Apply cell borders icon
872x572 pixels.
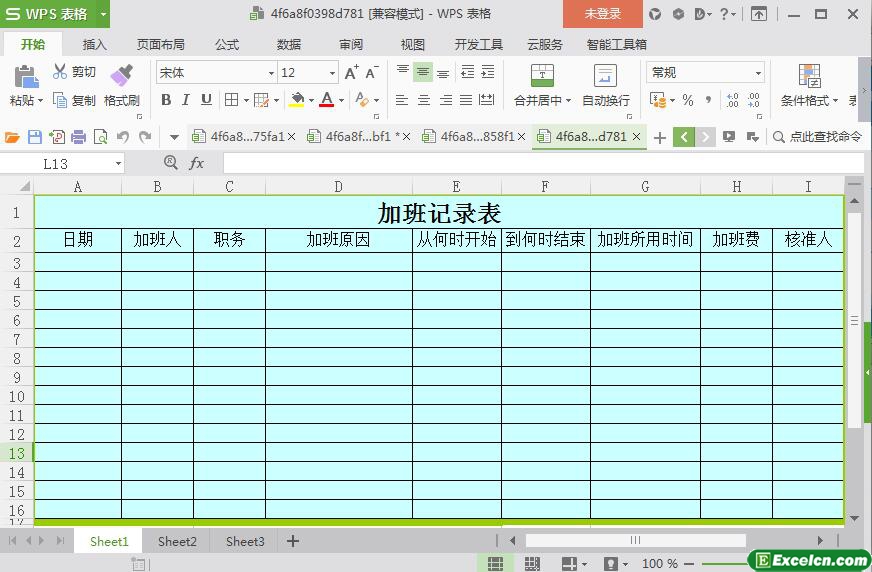coord(231,100)
